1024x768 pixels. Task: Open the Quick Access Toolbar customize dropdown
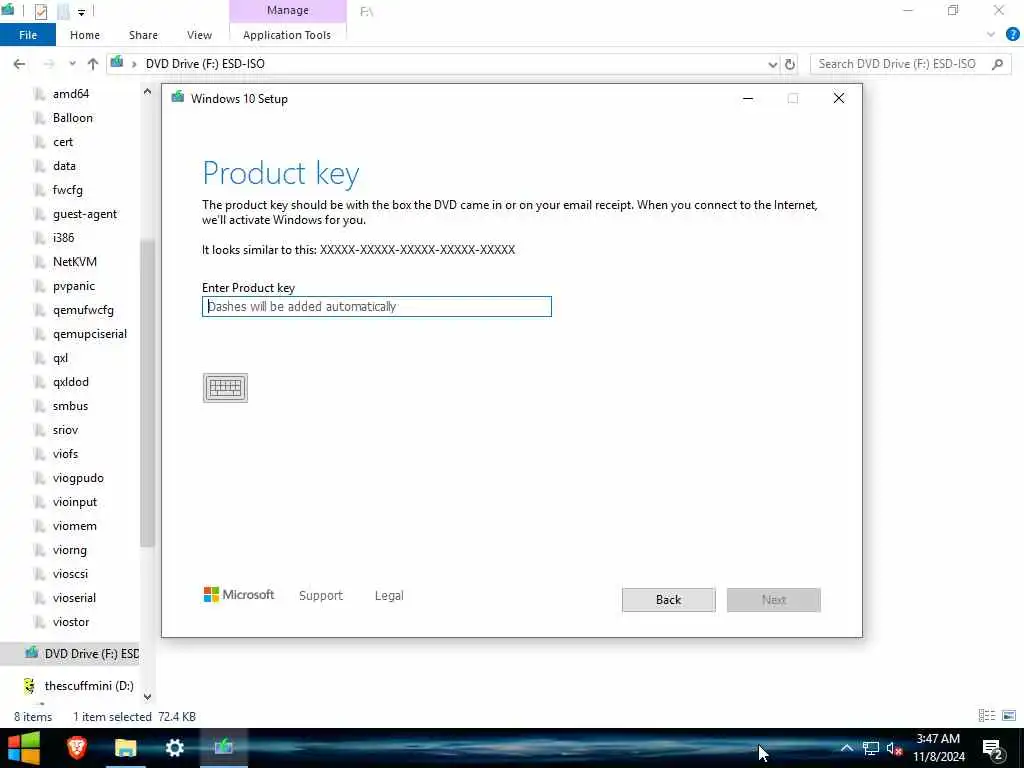81,11
